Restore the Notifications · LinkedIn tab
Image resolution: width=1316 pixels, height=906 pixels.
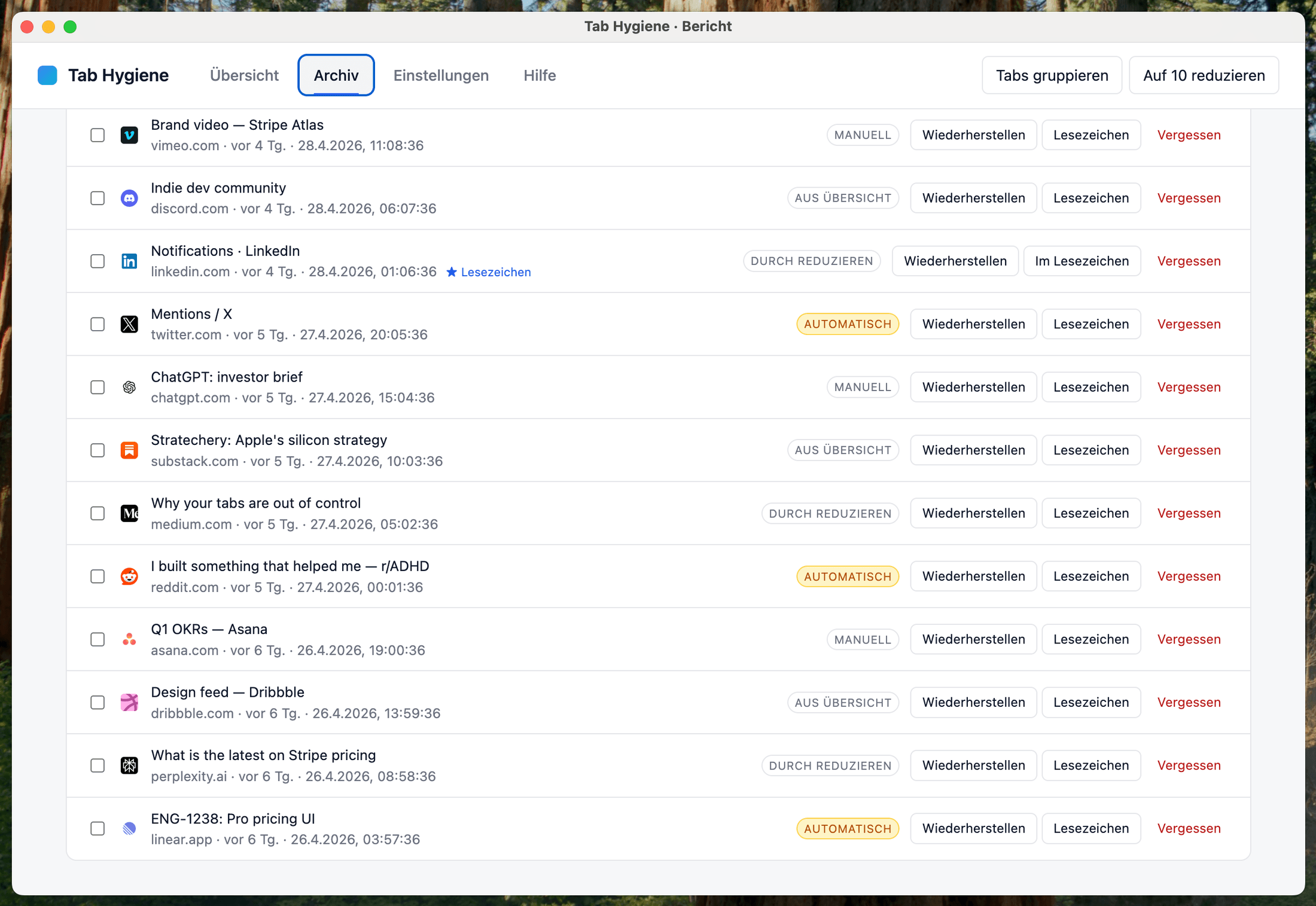coord(955,261)
